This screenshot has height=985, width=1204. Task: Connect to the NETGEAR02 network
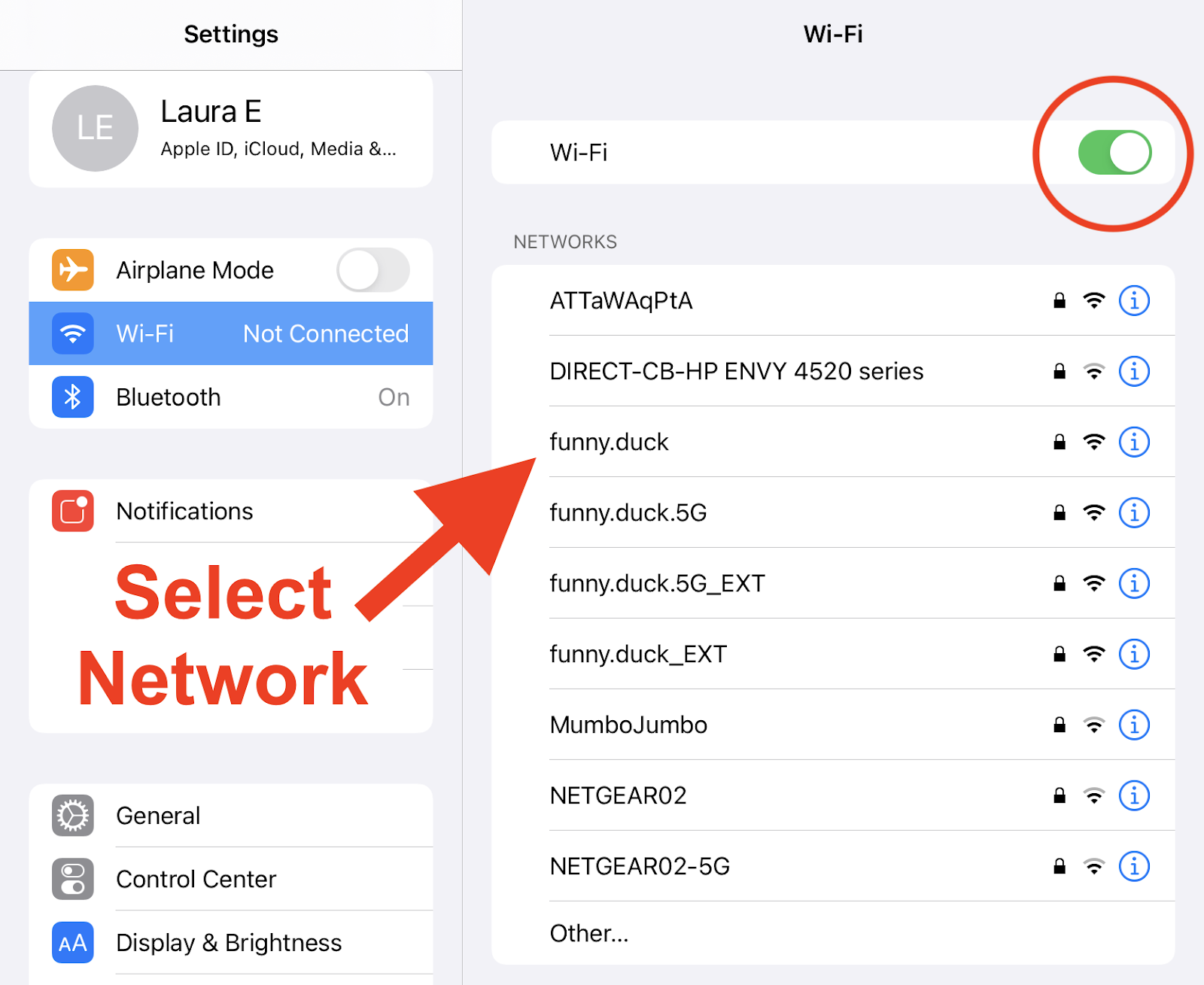click(619, 796)
